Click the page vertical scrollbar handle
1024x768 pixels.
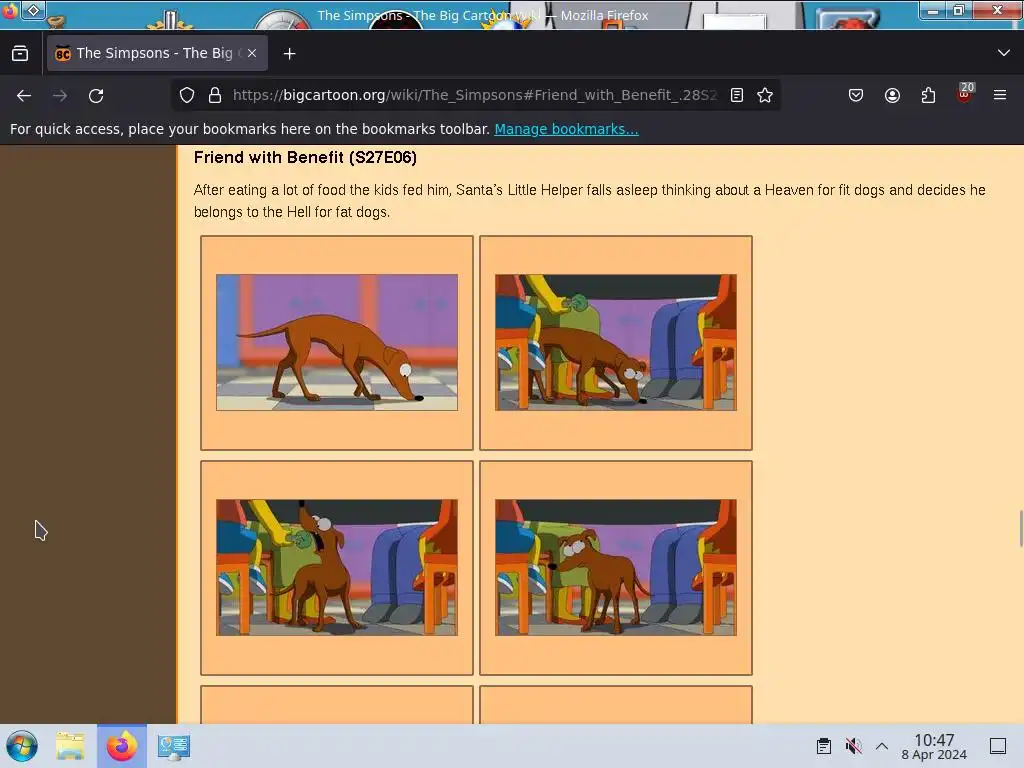pyautogui.click(x=1020, y=528)
